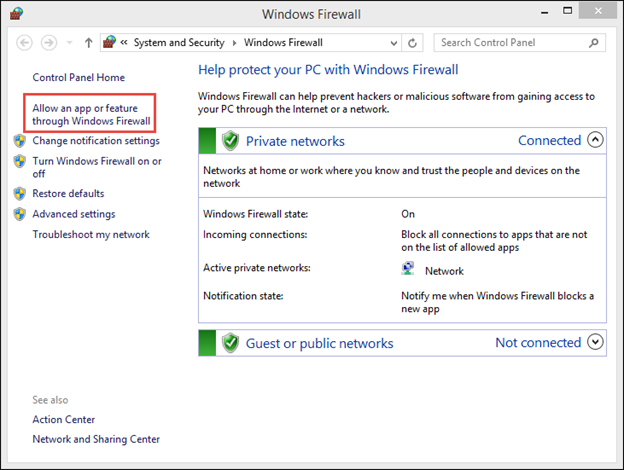Click the Help protect your PC heading
This screenshot has height=470, width=624.
[328, 70]
